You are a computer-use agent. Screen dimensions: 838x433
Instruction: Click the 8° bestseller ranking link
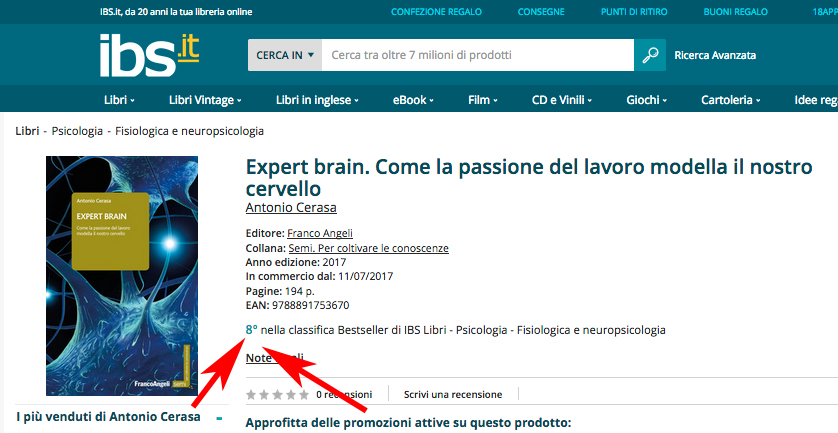[252, 330]
